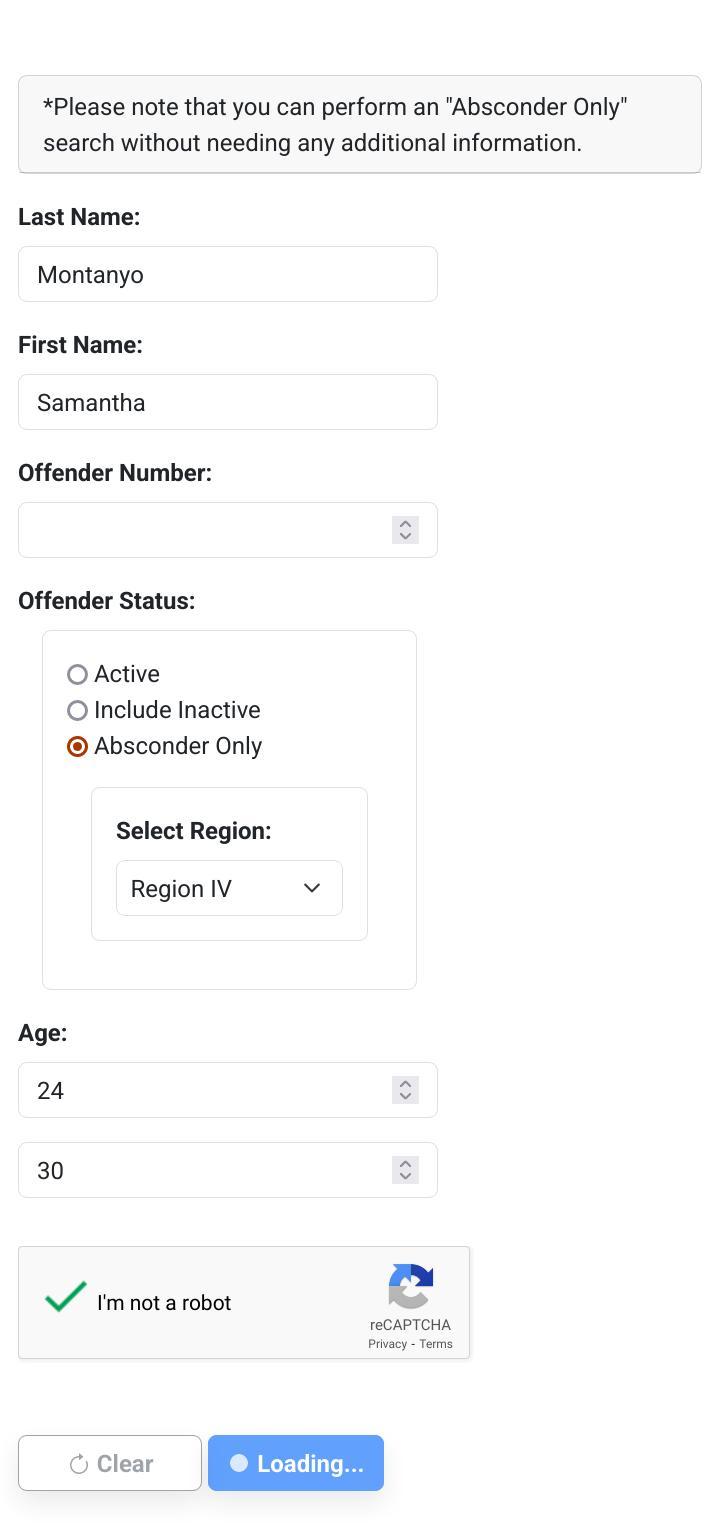Select the First Name text box

[x=227, y=401]
